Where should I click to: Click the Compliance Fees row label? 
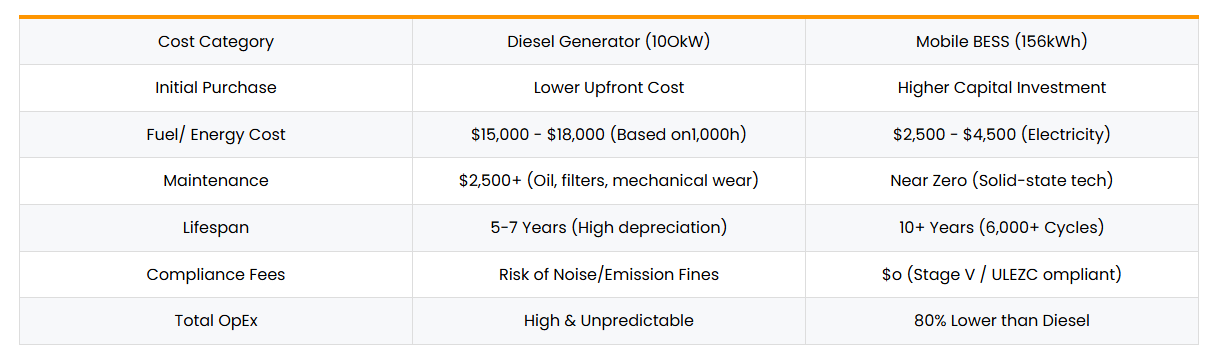[216, 274]
